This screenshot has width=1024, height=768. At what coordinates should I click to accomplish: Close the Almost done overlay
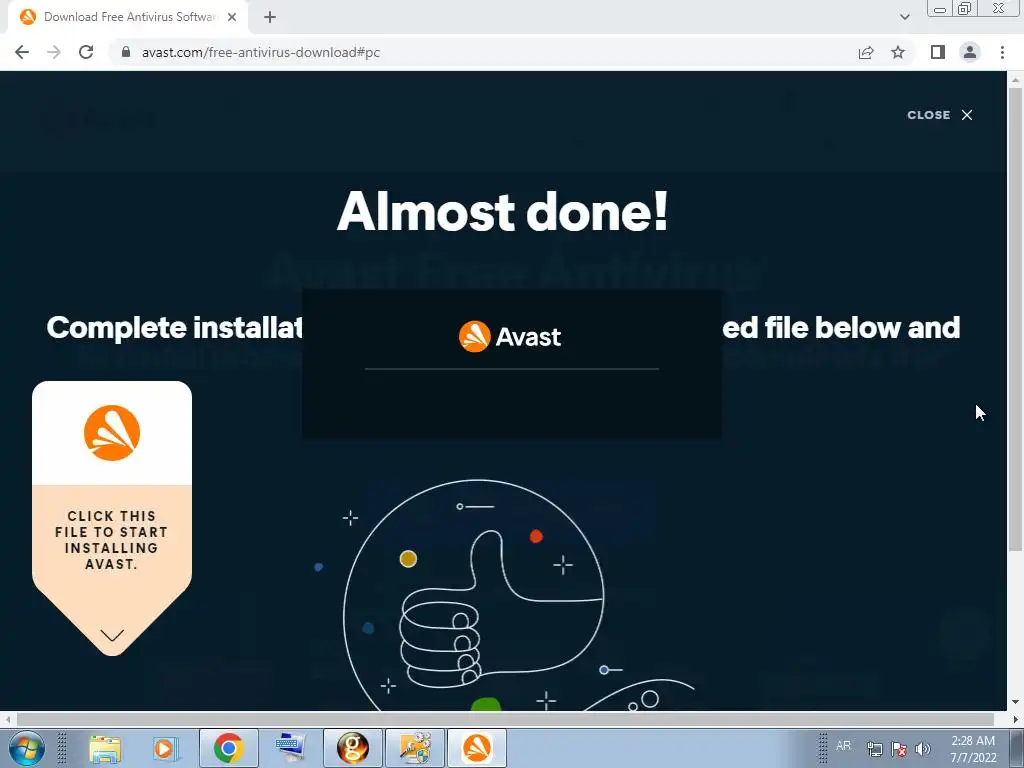point(940,115)
